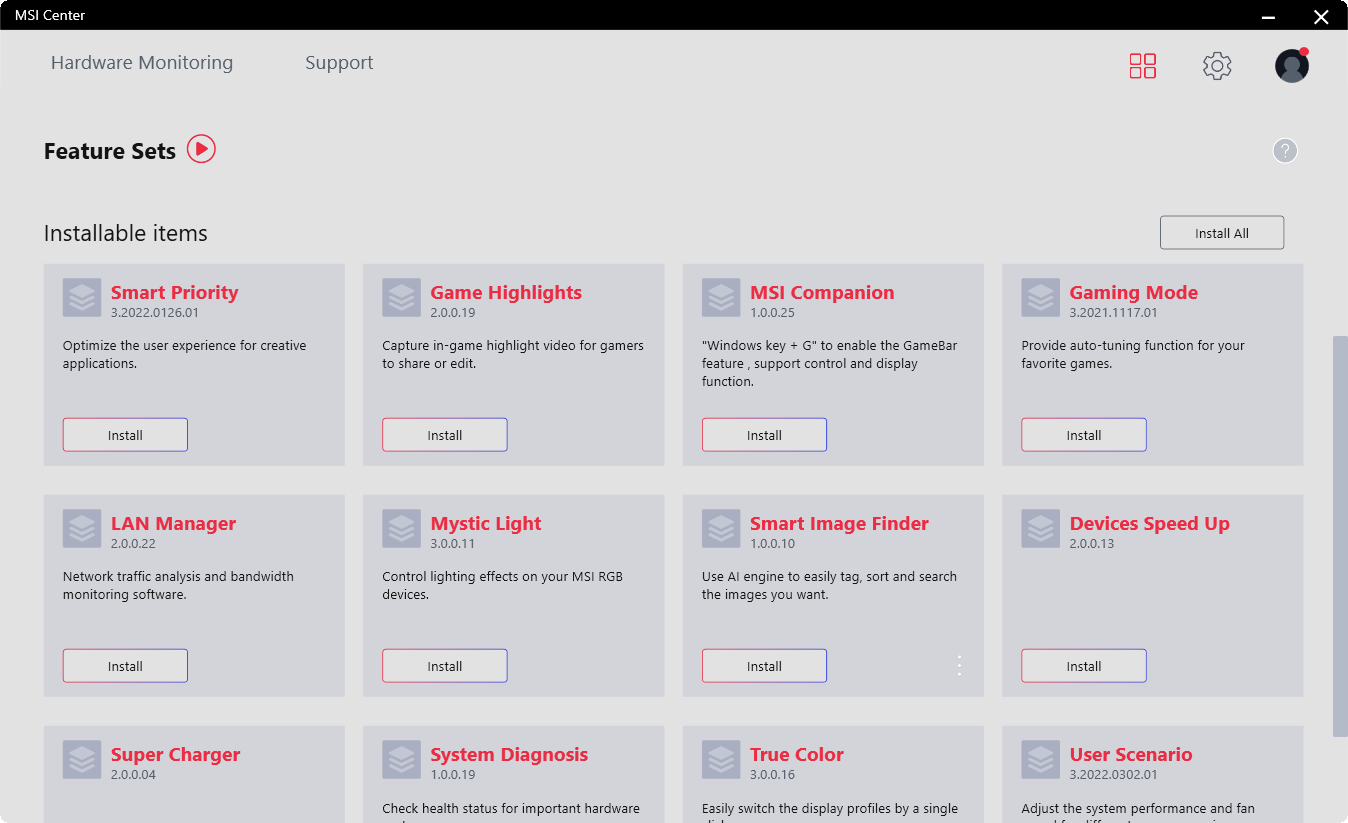This screenshot has height=823, width=1348.
Task: Install LAN Manager
Action: [x=125, y=666]
